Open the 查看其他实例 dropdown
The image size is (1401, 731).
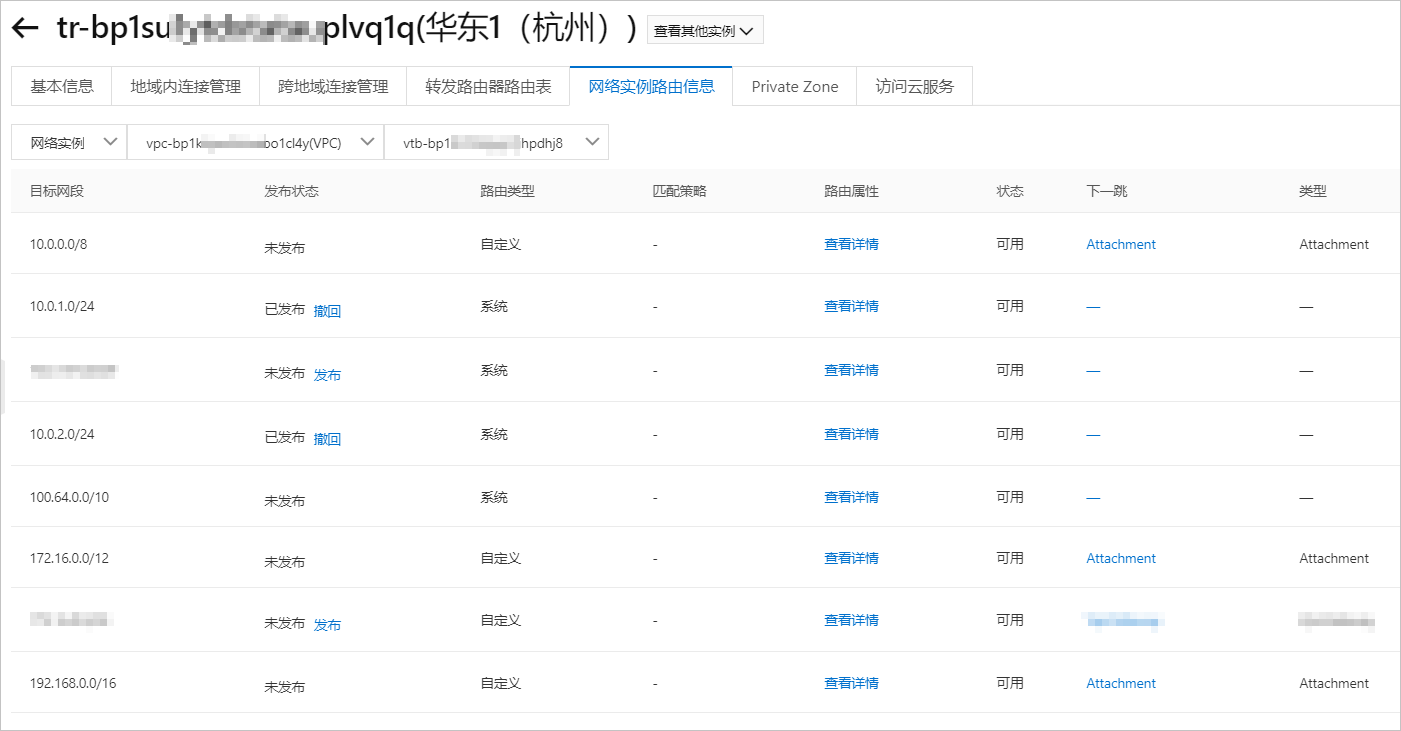(x=705, y=31)
